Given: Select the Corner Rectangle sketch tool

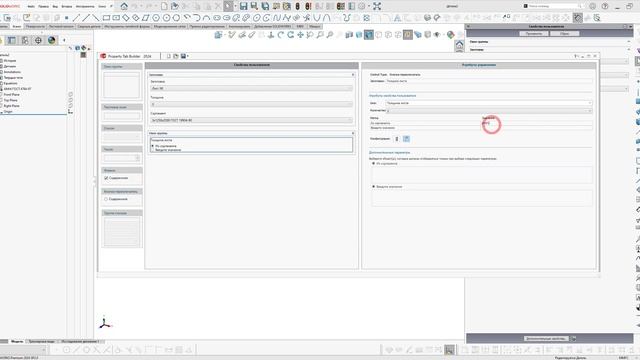Looking at the screenshot, I should 106,18.
